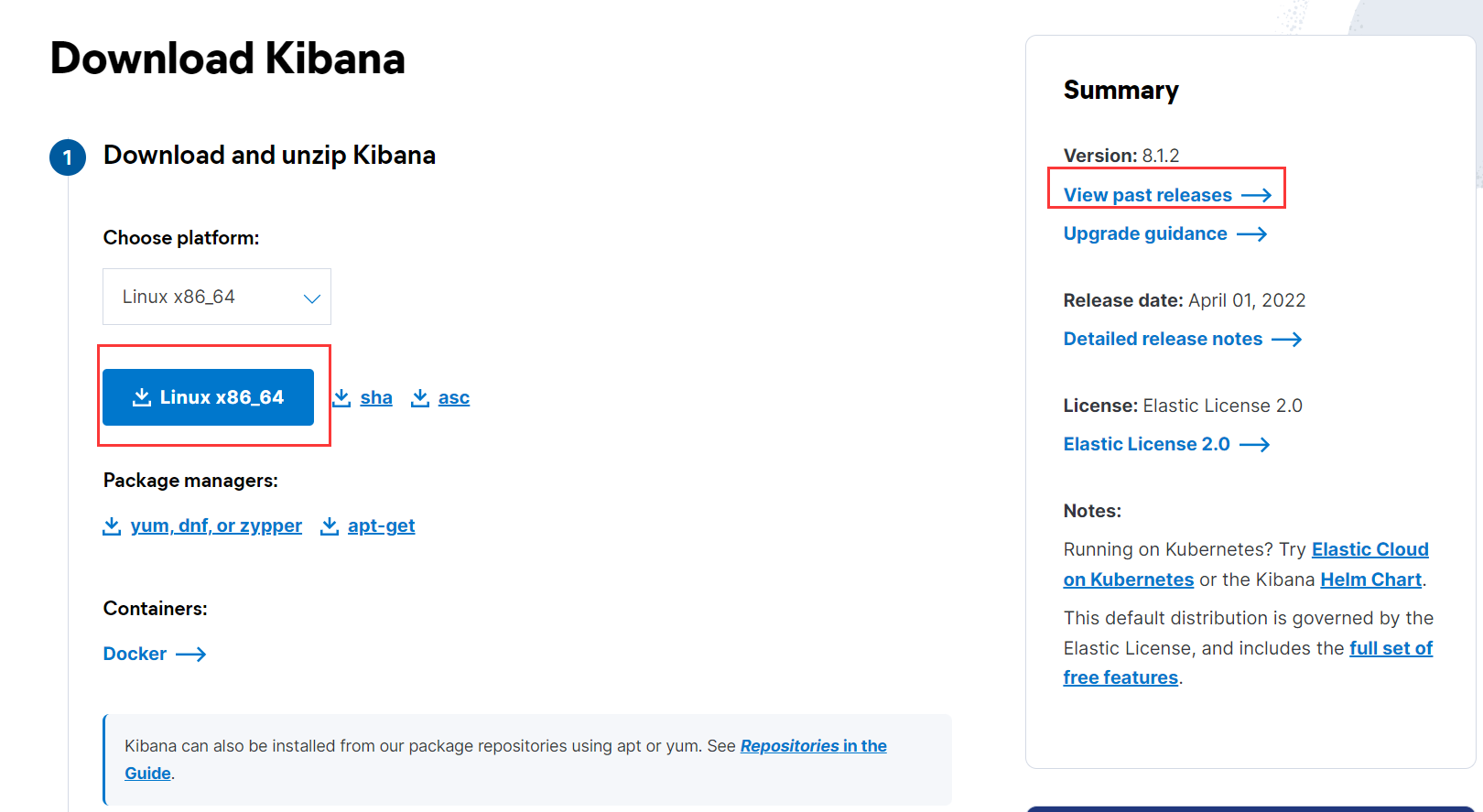1483x812 pixels.
Task: Open the Choose platform dropdown
Action: pyautogui.click(x=216, y=297)
